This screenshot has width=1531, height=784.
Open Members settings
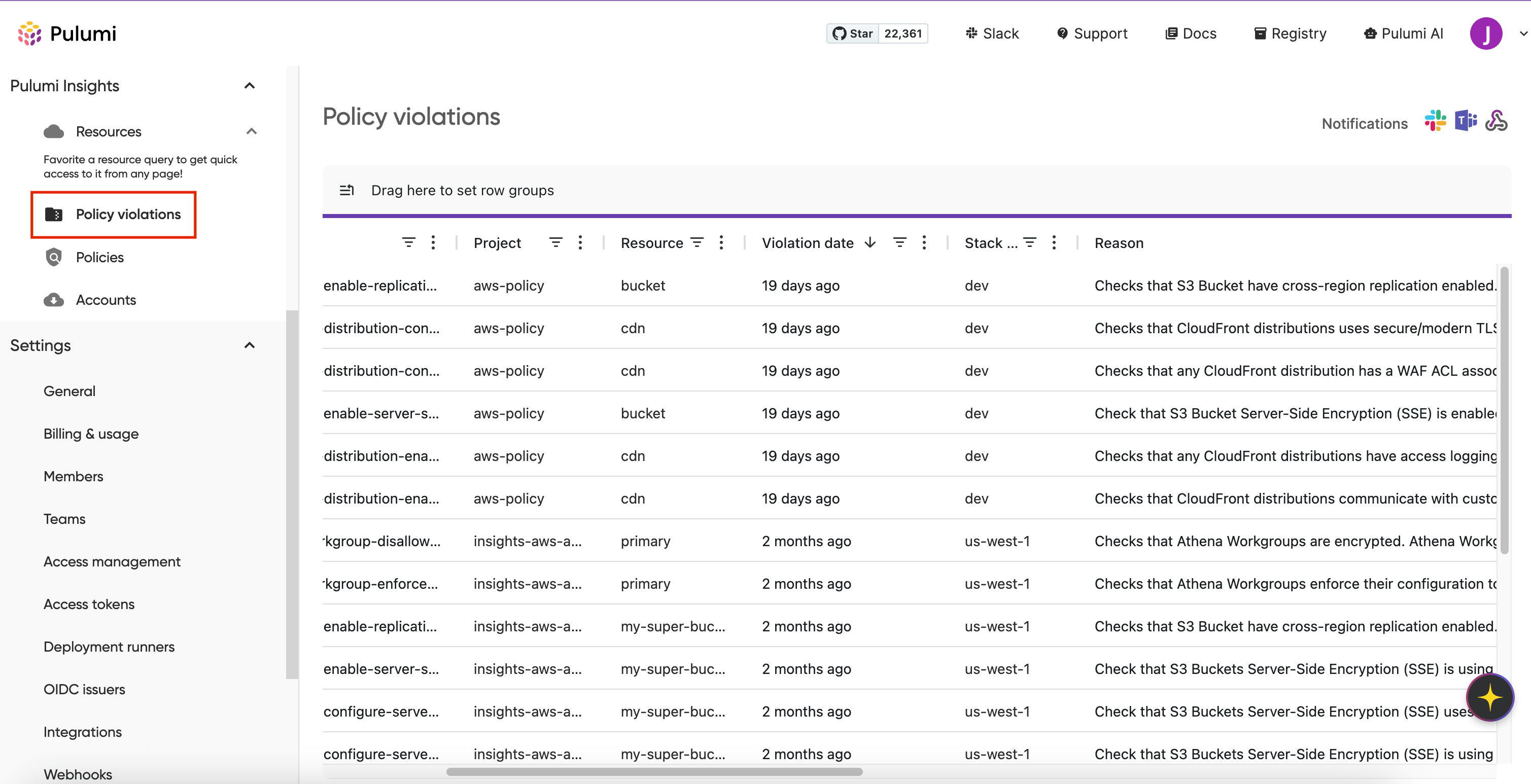pyautogui.click(x=73, y=476)
